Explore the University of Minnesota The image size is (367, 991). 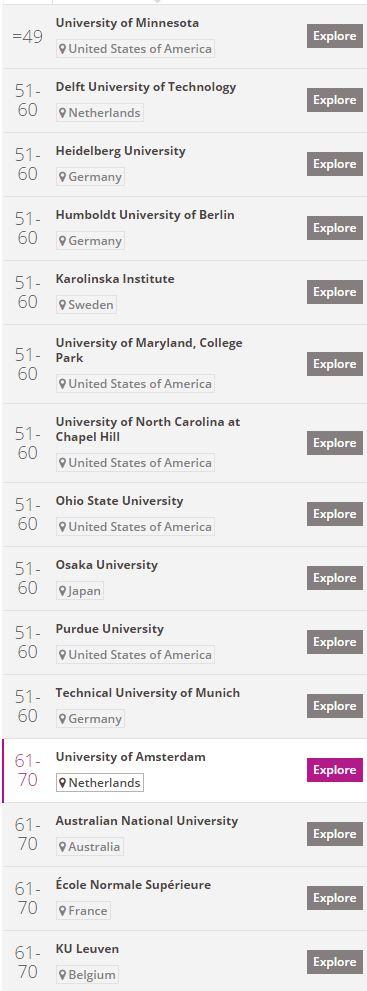coord(335,36)
